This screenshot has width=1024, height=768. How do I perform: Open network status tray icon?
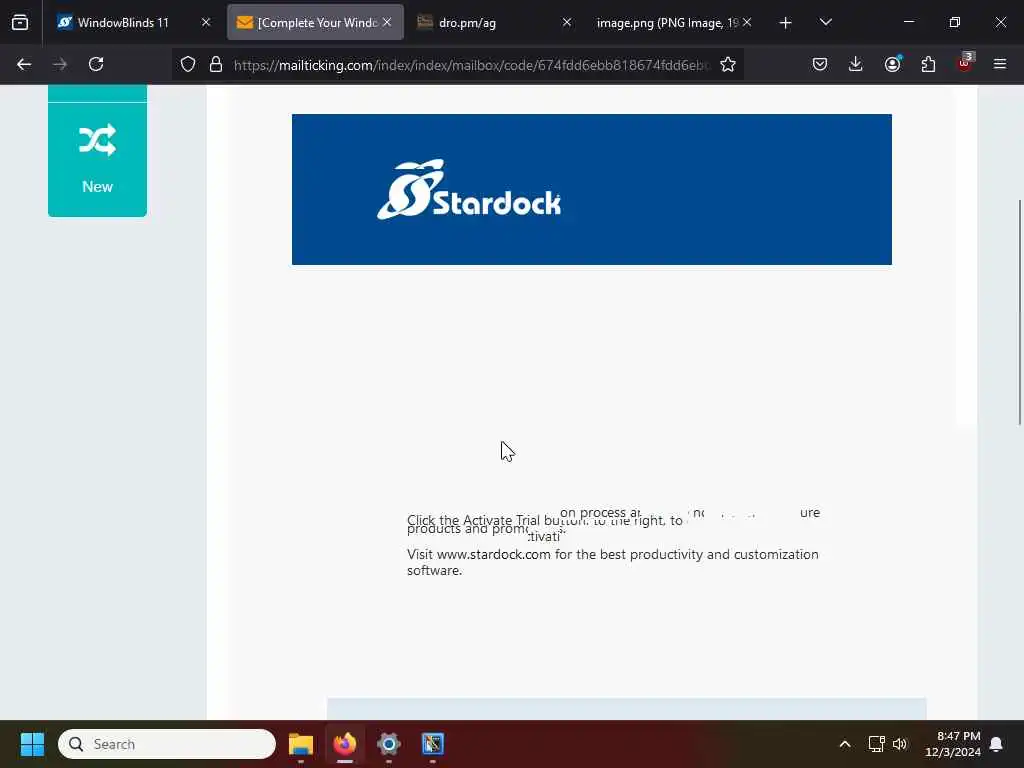point(876,744)
